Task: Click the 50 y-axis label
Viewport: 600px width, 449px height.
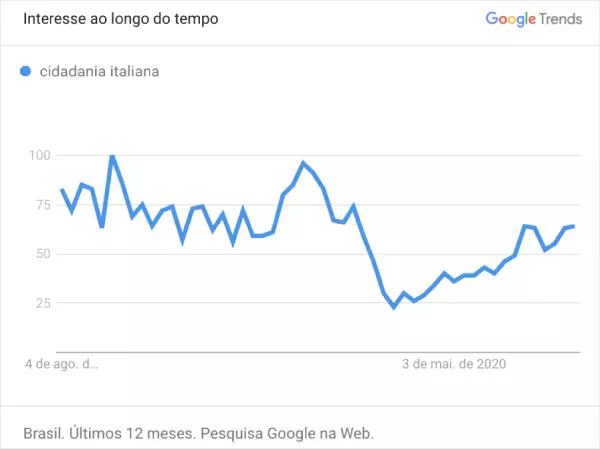Action: point(43,254)
